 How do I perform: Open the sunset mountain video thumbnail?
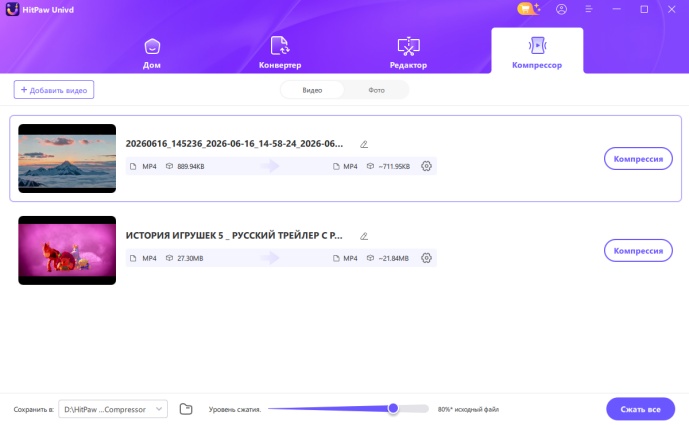[x=67, y=158]
